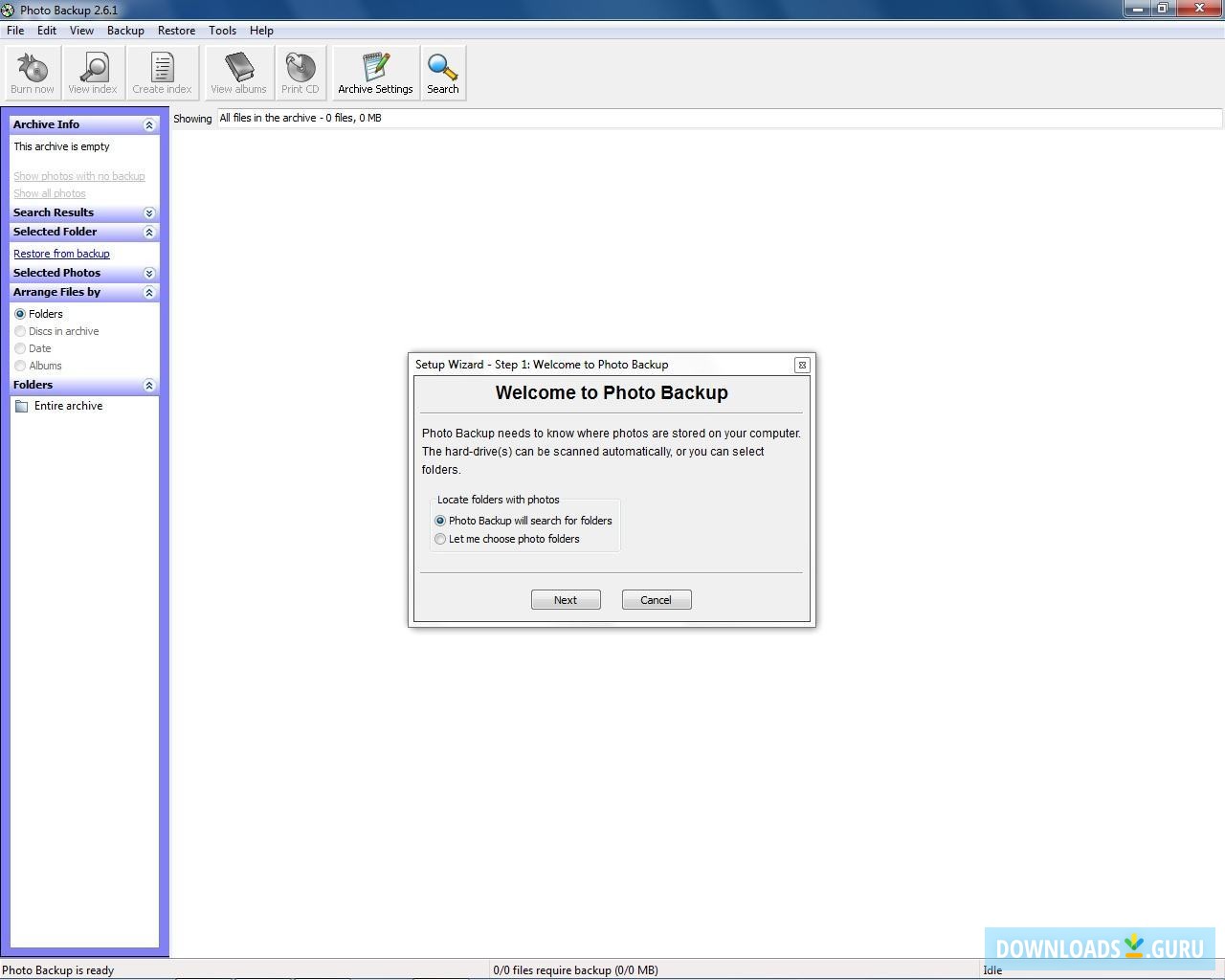Click the Photo Backup title bar app icon

coord(8,10)
